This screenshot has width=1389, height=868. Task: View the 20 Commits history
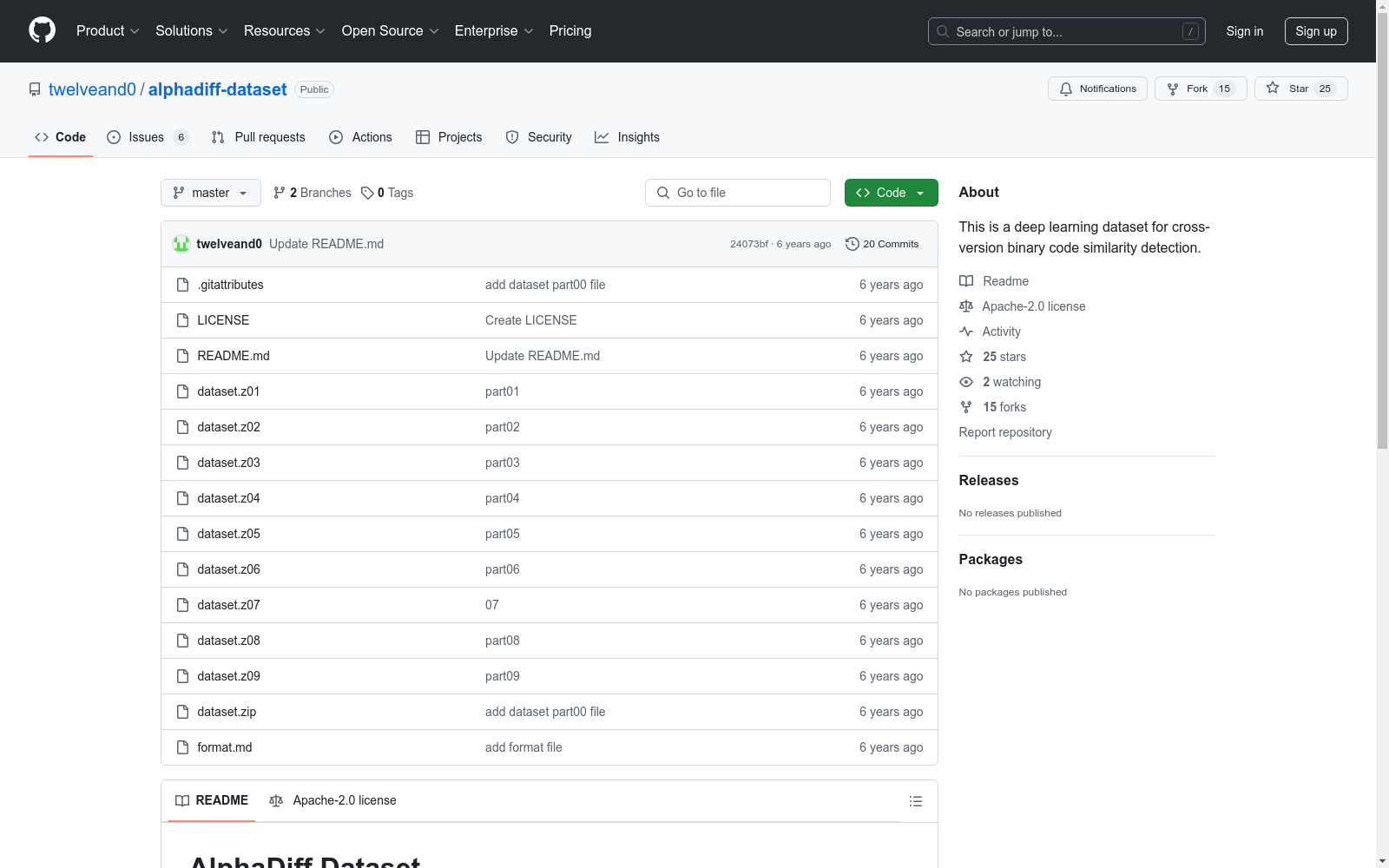point(882,244)
